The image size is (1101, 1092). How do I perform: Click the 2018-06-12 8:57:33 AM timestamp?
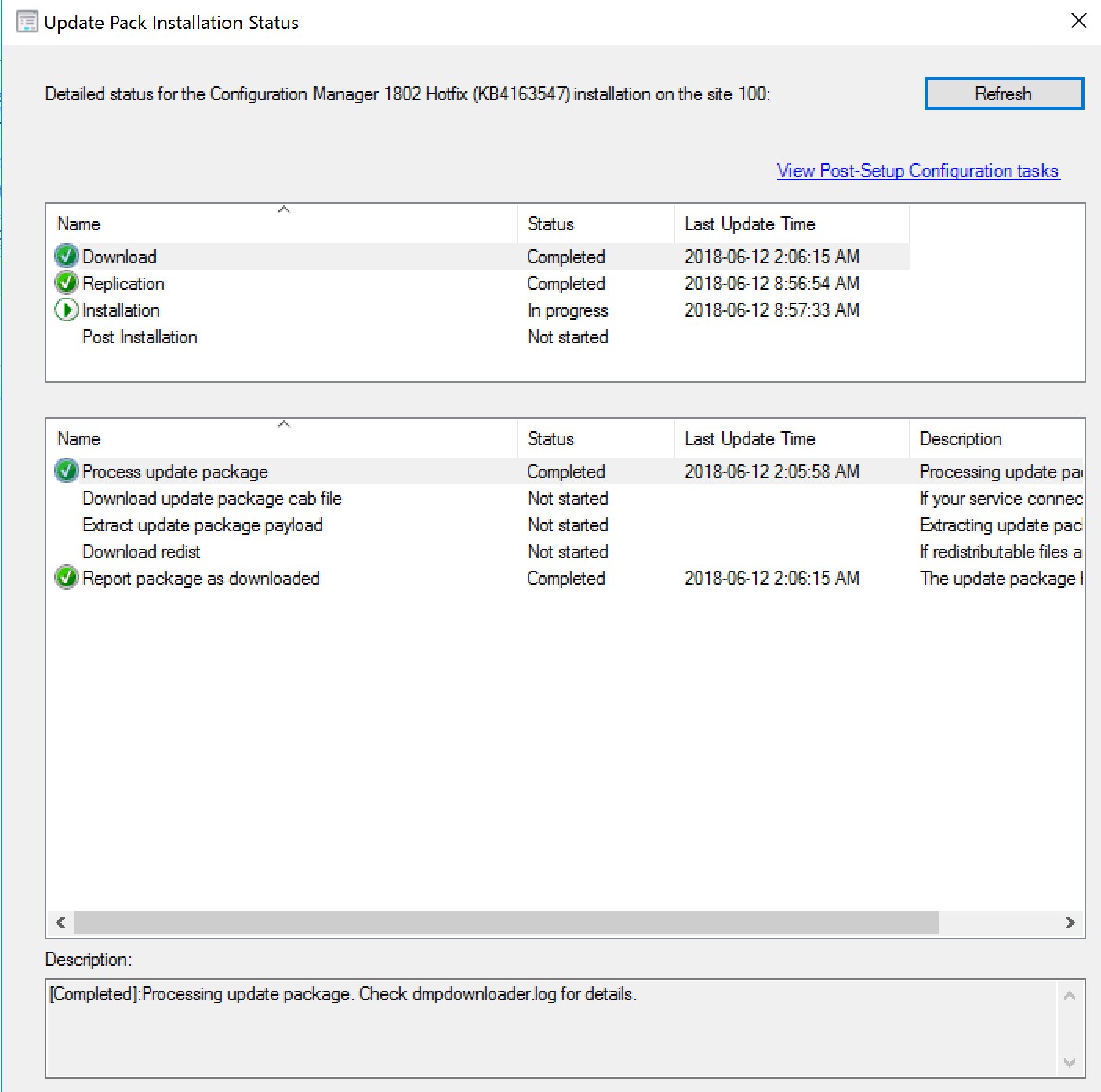point(772,310)
